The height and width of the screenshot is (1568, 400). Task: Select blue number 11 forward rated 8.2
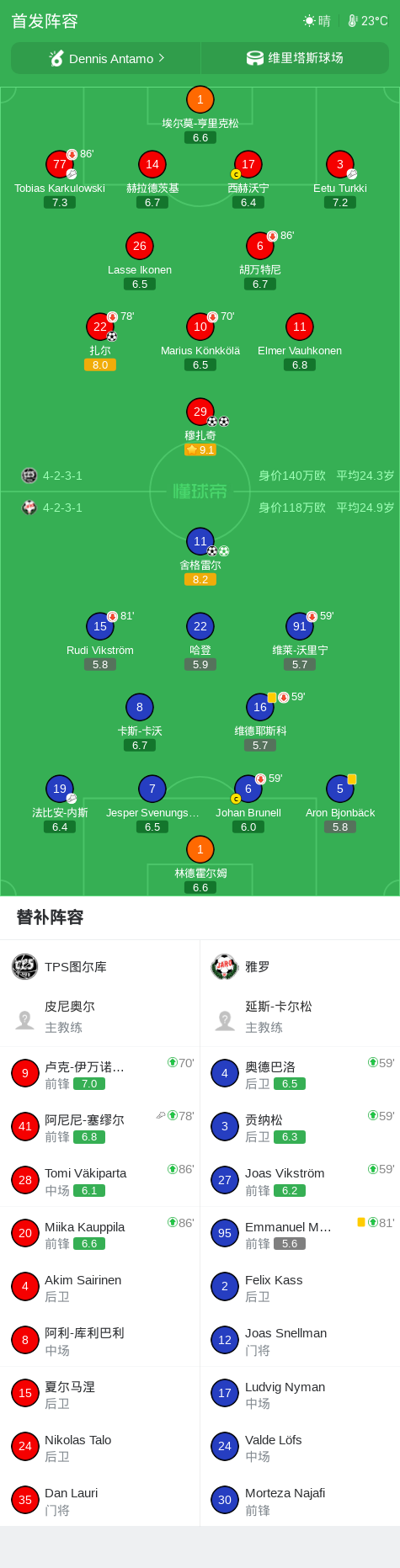click(200, 541)
